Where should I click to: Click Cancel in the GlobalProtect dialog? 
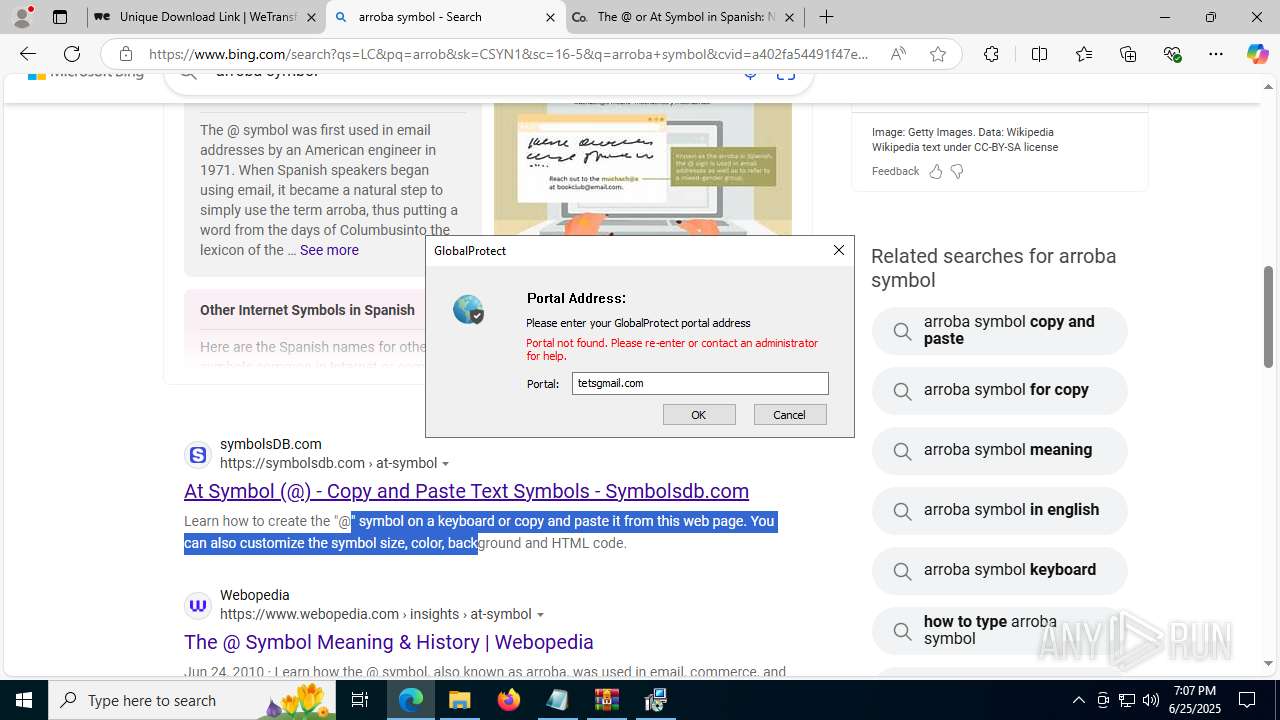point(790,415)
